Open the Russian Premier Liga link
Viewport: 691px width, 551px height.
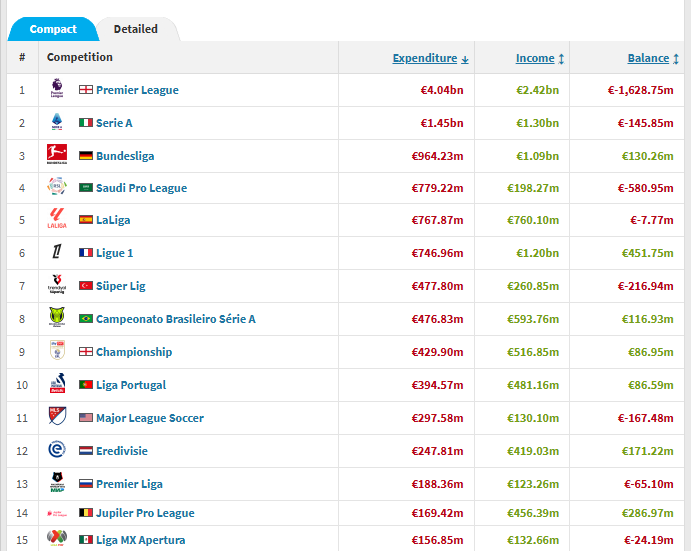[x=129, y=484]
